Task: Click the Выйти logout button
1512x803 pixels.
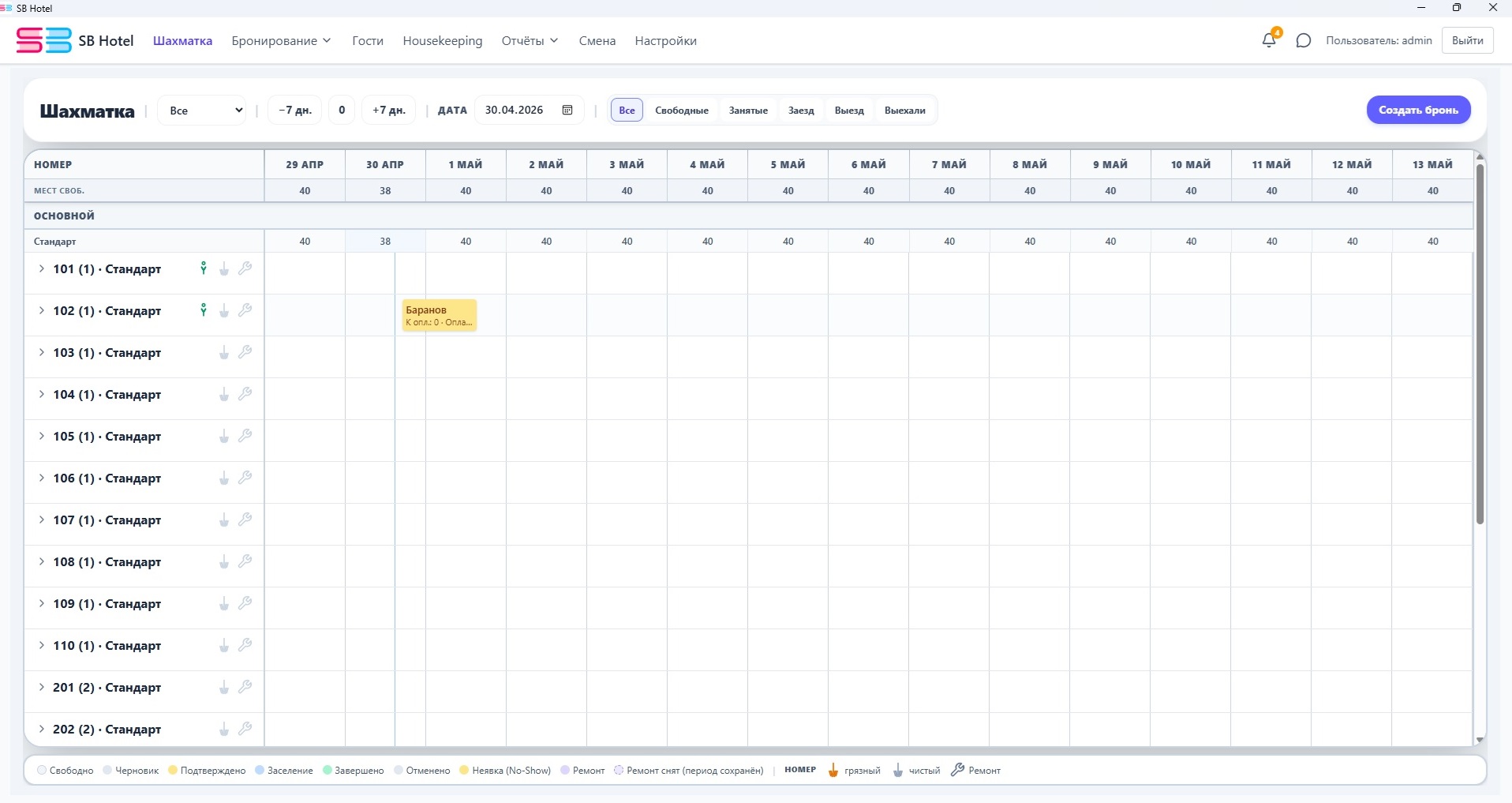Action: coord(1467,40)
